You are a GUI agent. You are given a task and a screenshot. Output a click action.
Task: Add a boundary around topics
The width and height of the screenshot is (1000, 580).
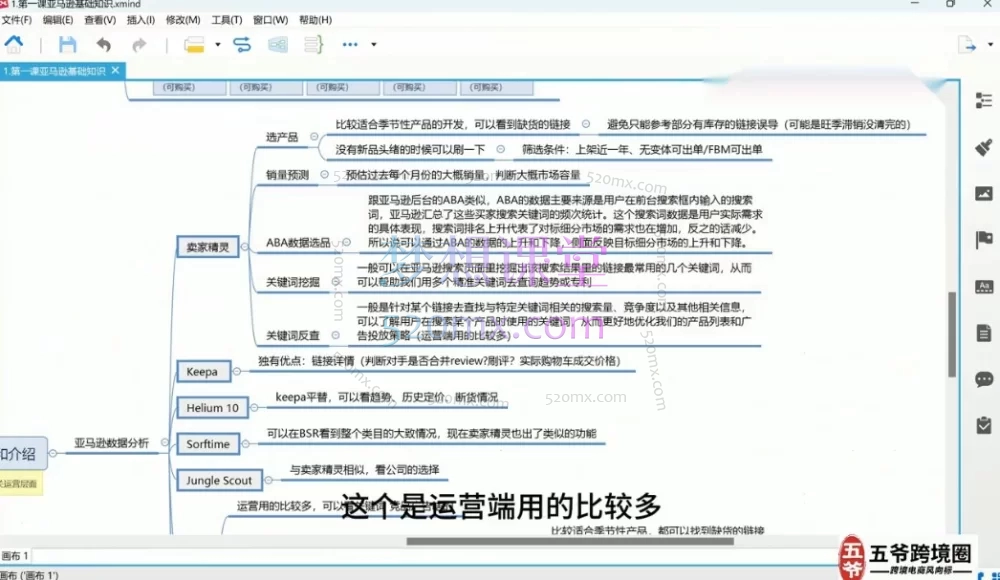(277, 45)
